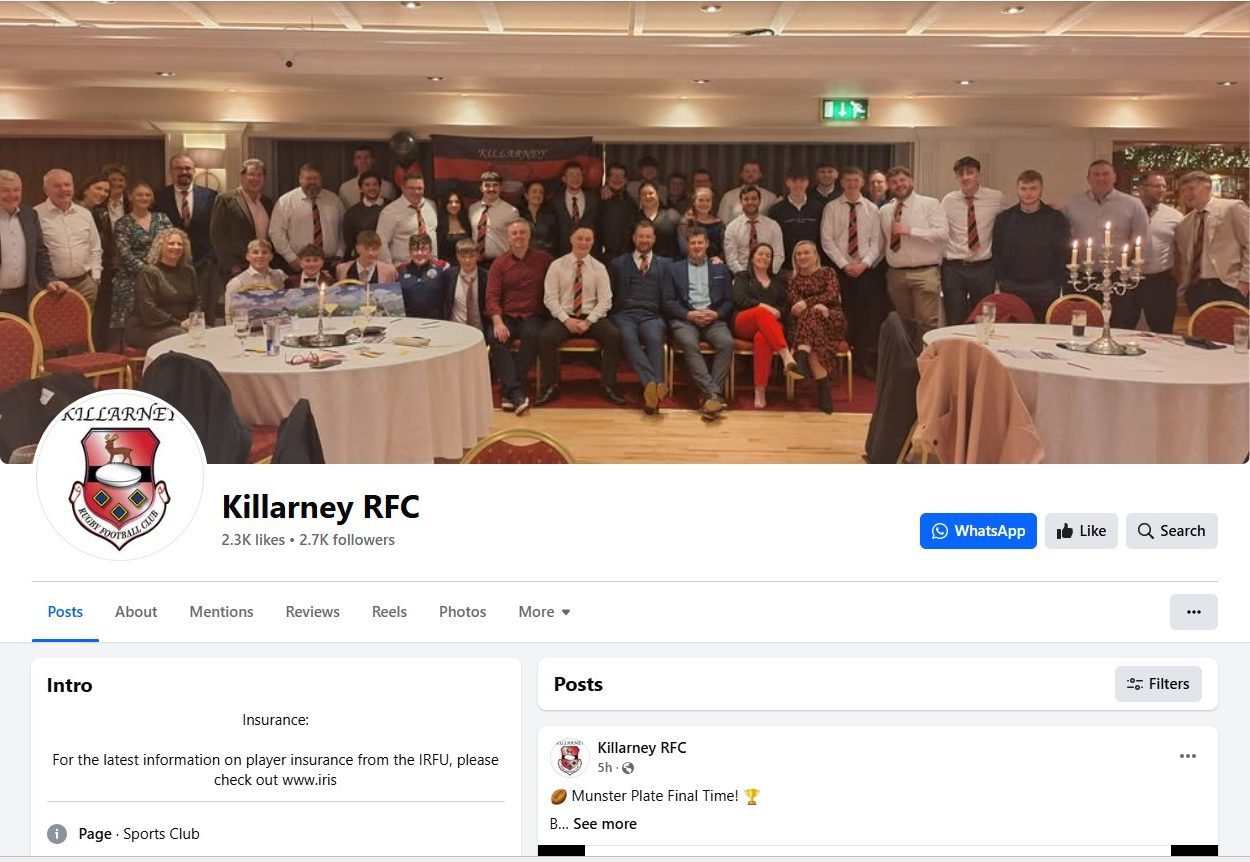Message the club via WhatsApp button
Image resolution: width=1250 pixels, height=862 pixels.
click(x=978, y=531)
